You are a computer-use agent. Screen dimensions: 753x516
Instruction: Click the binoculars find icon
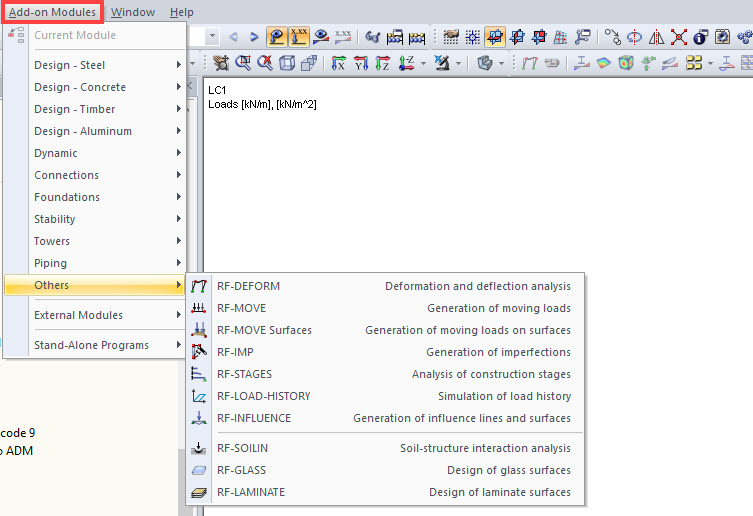click(x=372, y=37)
